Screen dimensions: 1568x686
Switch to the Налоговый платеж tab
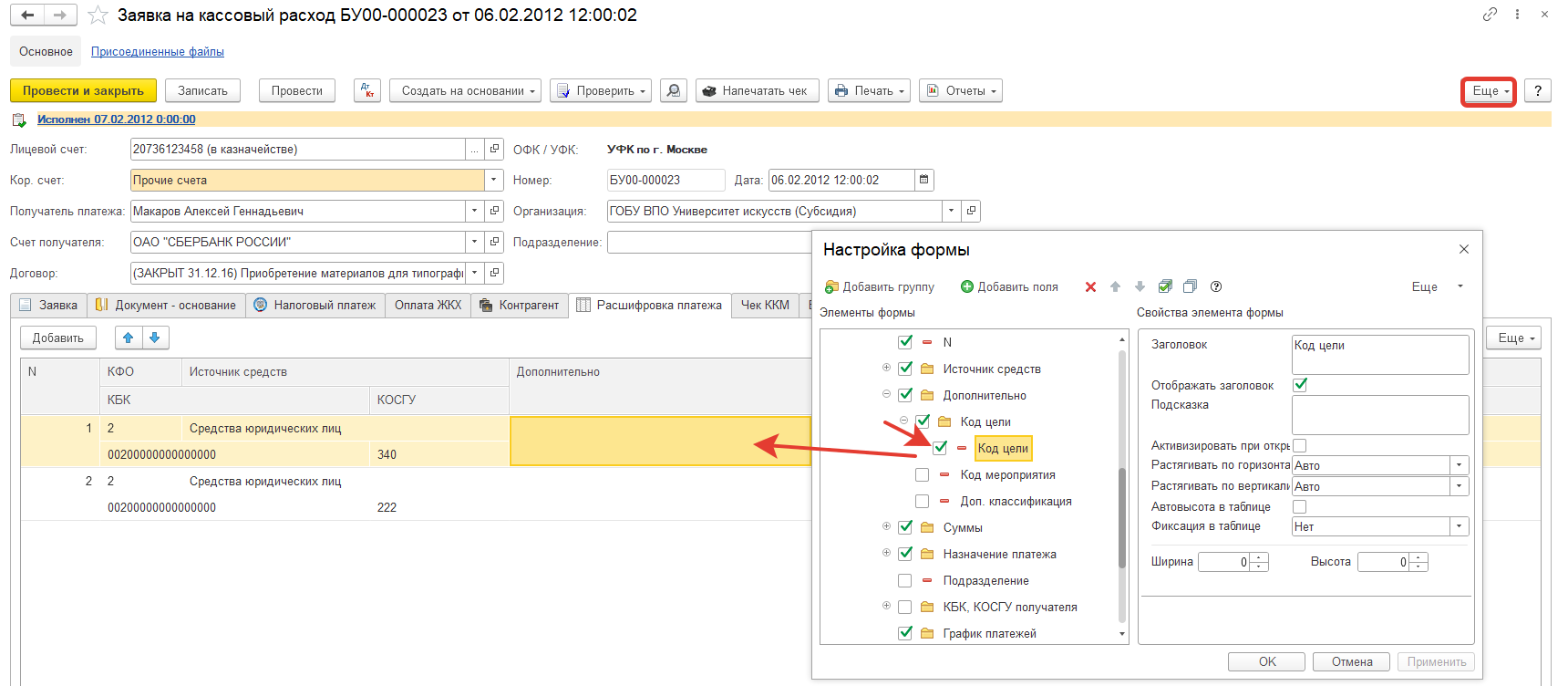coord(315,305)
